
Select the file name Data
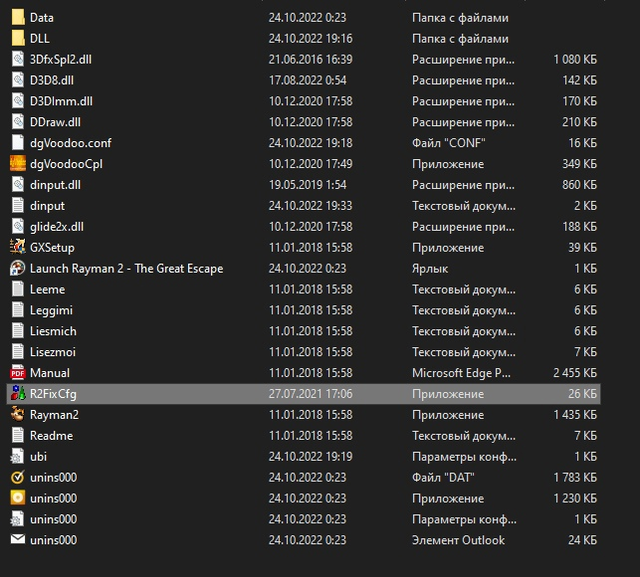click(x=42, y=18)
